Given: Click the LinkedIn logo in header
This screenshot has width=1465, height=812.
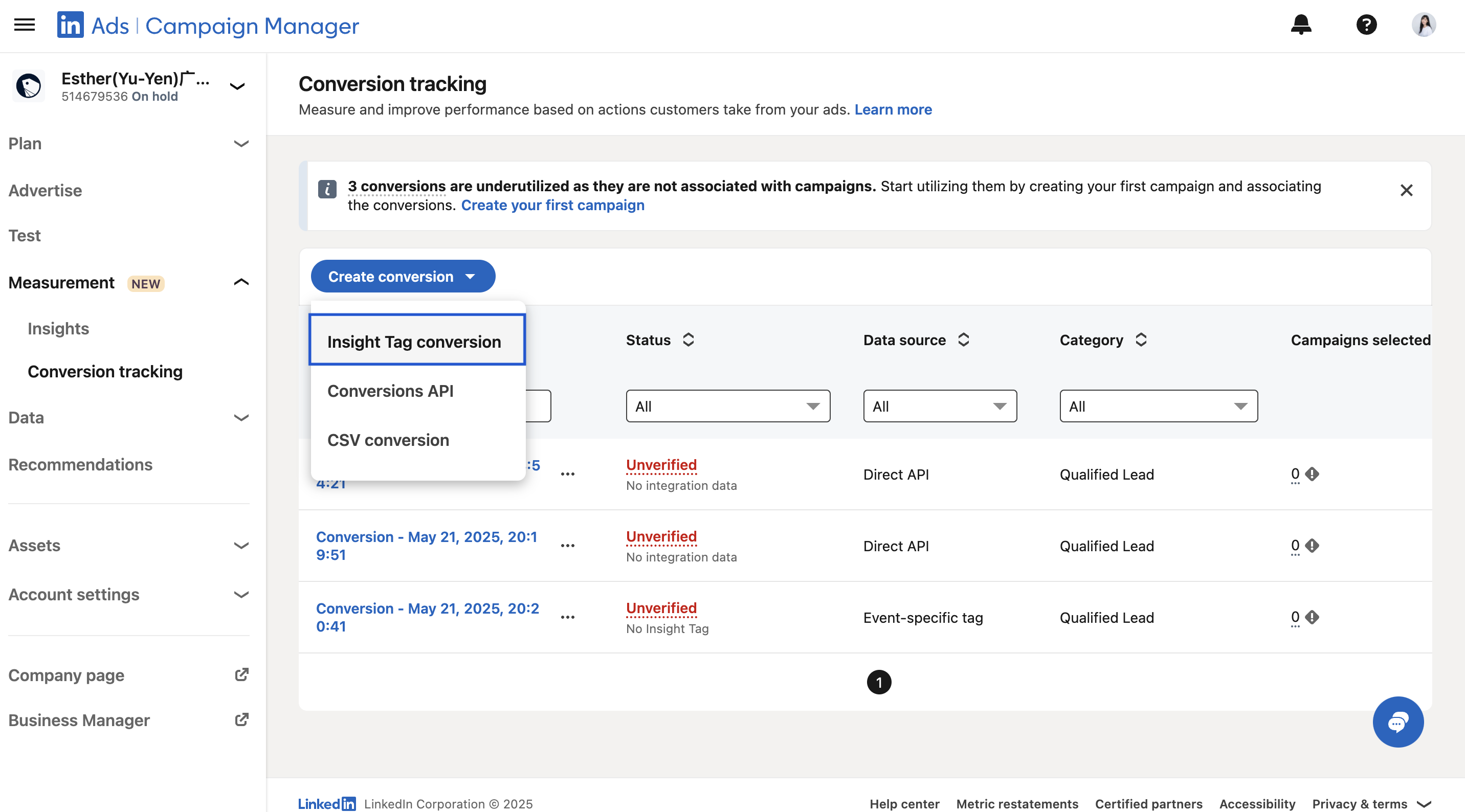Looking at the screenshot, I should pyautogui.click(x=70, y=25).
